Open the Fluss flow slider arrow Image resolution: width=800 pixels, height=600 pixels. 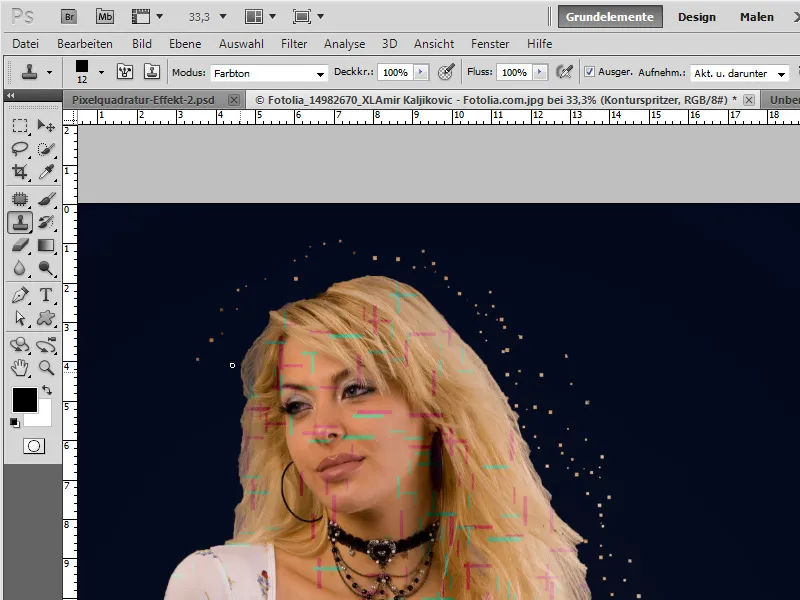tap(540, 72)
